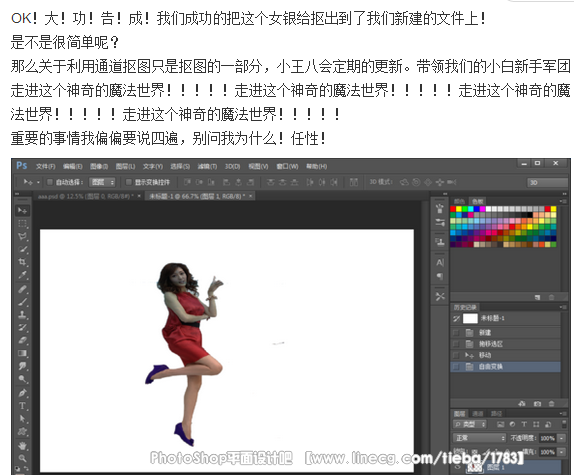Set history brush source at 移动 state
Screen dimensions: 574x475
coord(456,355)
